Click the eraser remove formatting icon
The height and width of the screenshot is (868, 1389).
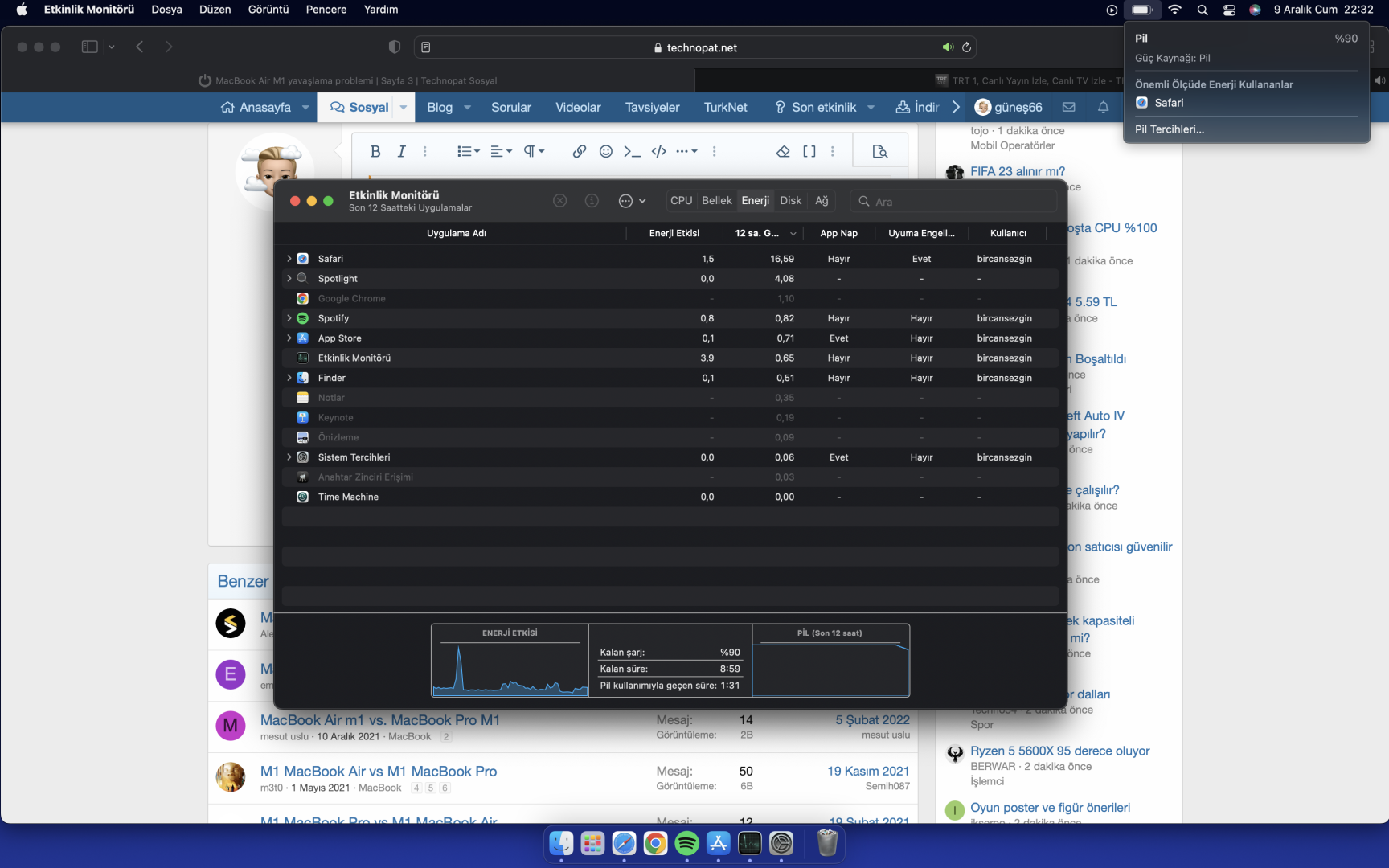783,151
